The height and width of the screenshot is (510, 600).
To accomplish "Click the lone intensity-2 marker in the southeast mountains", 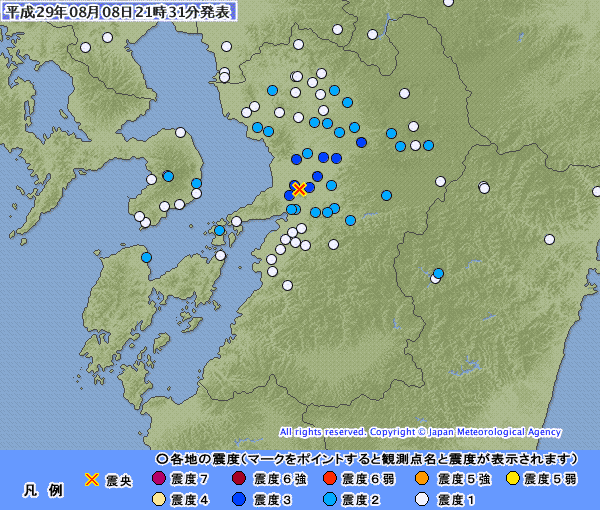I will click(x=438, y=273).
